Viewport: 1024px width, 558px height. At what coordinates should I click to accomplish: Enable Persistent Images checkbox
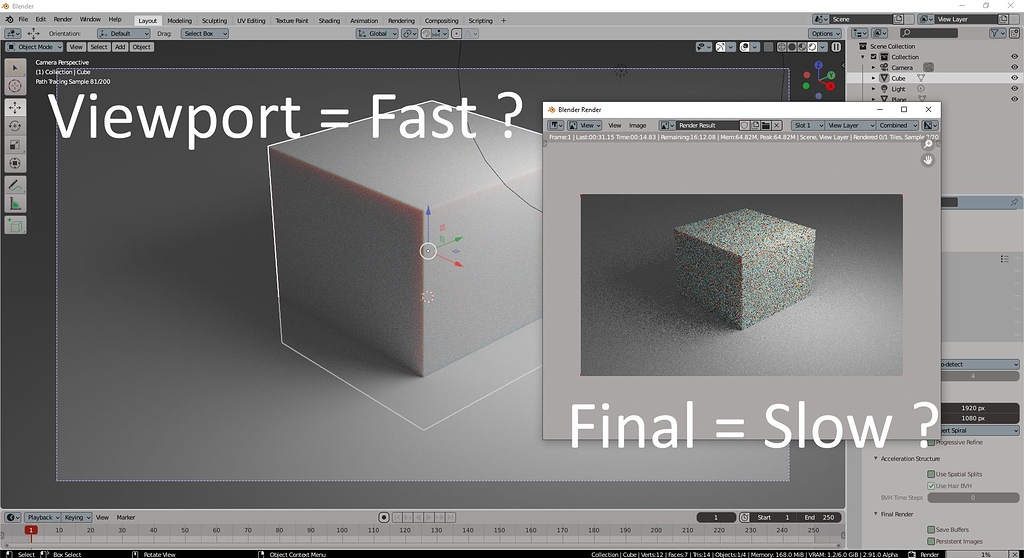(931, 541)
